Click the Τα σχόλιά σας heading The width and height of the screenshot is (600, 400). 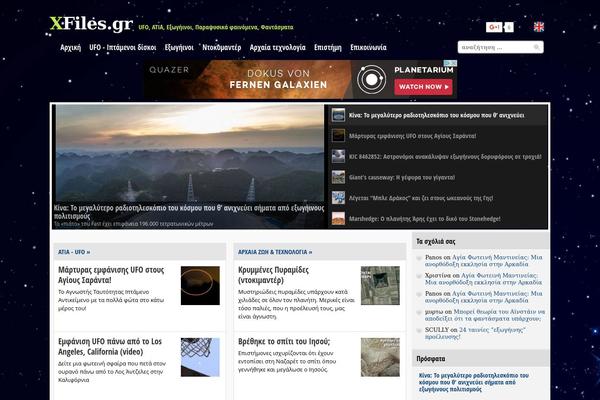435,242
